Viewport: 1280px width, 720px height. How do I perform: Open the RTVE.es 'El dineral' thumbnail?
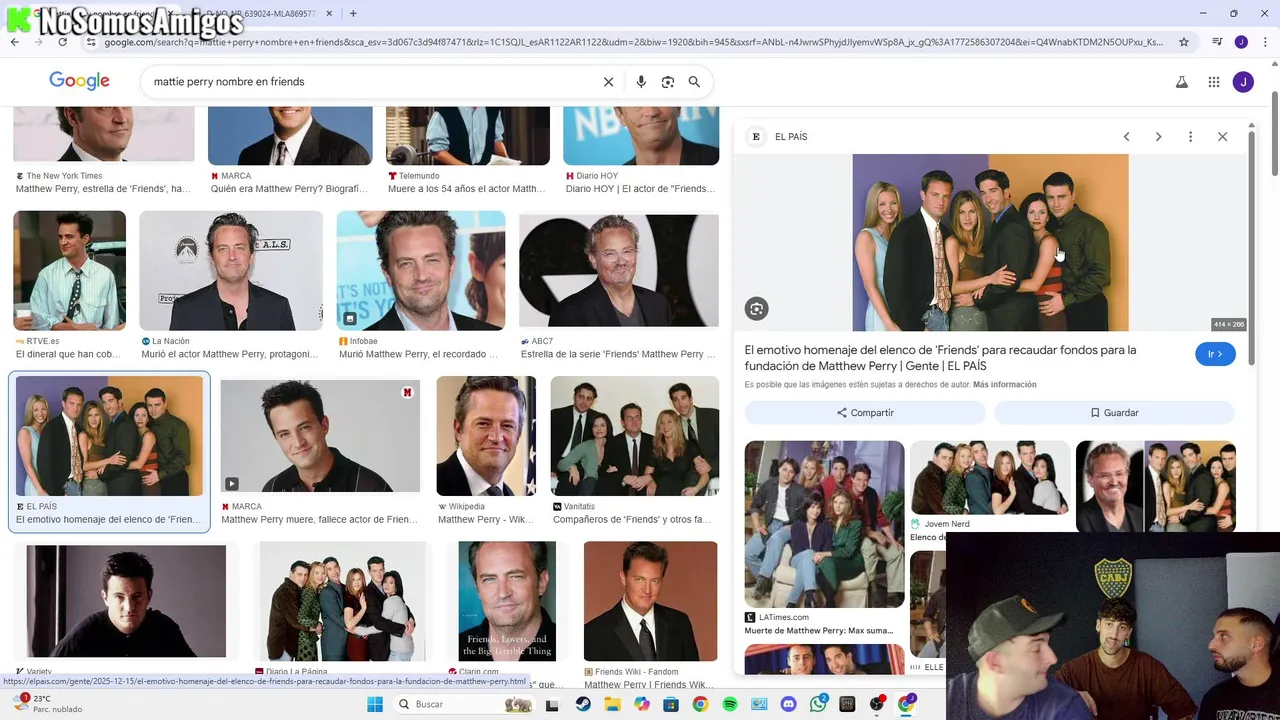[69, 270]
